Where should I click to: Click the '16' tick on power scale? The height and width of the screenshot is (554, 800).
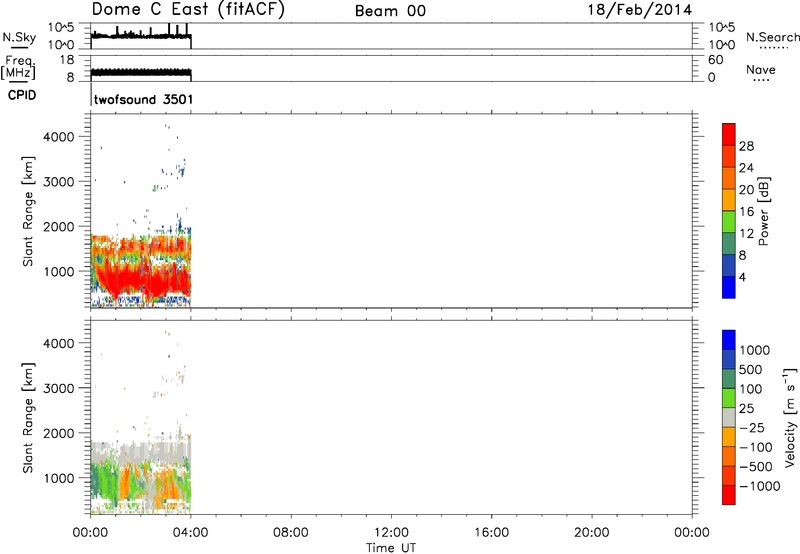tap(746, 212)
